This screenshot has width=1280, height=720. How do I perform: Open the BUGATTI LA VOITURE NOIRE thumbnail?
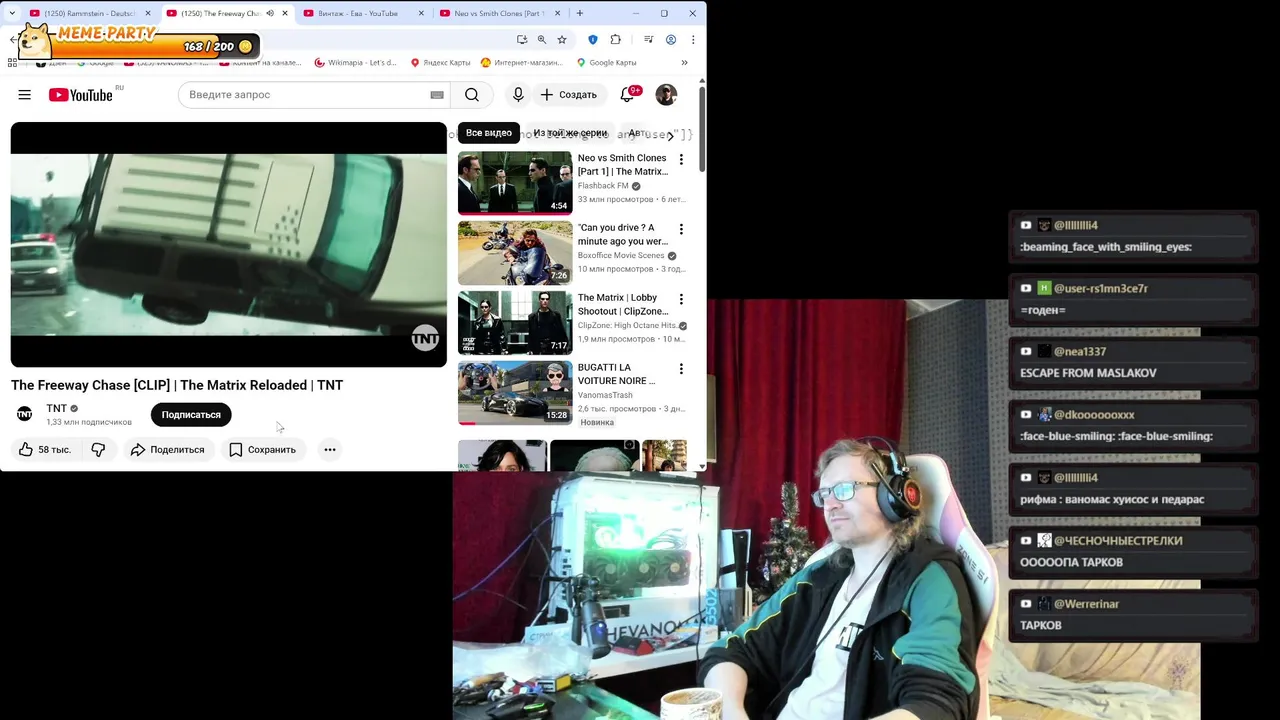point(515,393)
